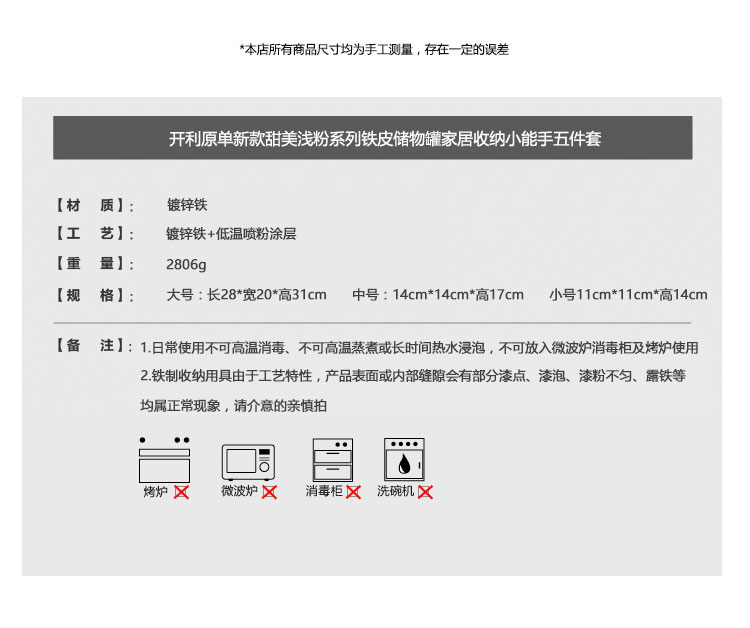Click the 【规 格】 label
Viewport: 750px width, 628px height.
tap(94, 295)
